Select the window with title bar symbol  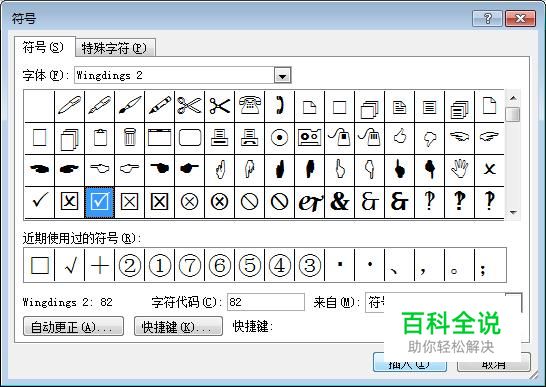pos(159,138)
